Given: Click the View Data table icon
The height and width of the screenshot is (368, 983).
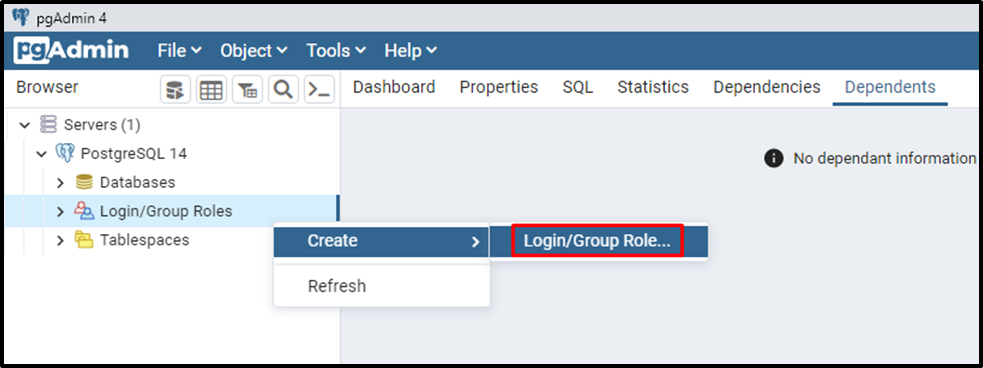Looking at the screenshot, I should click(x=211, y=90).
